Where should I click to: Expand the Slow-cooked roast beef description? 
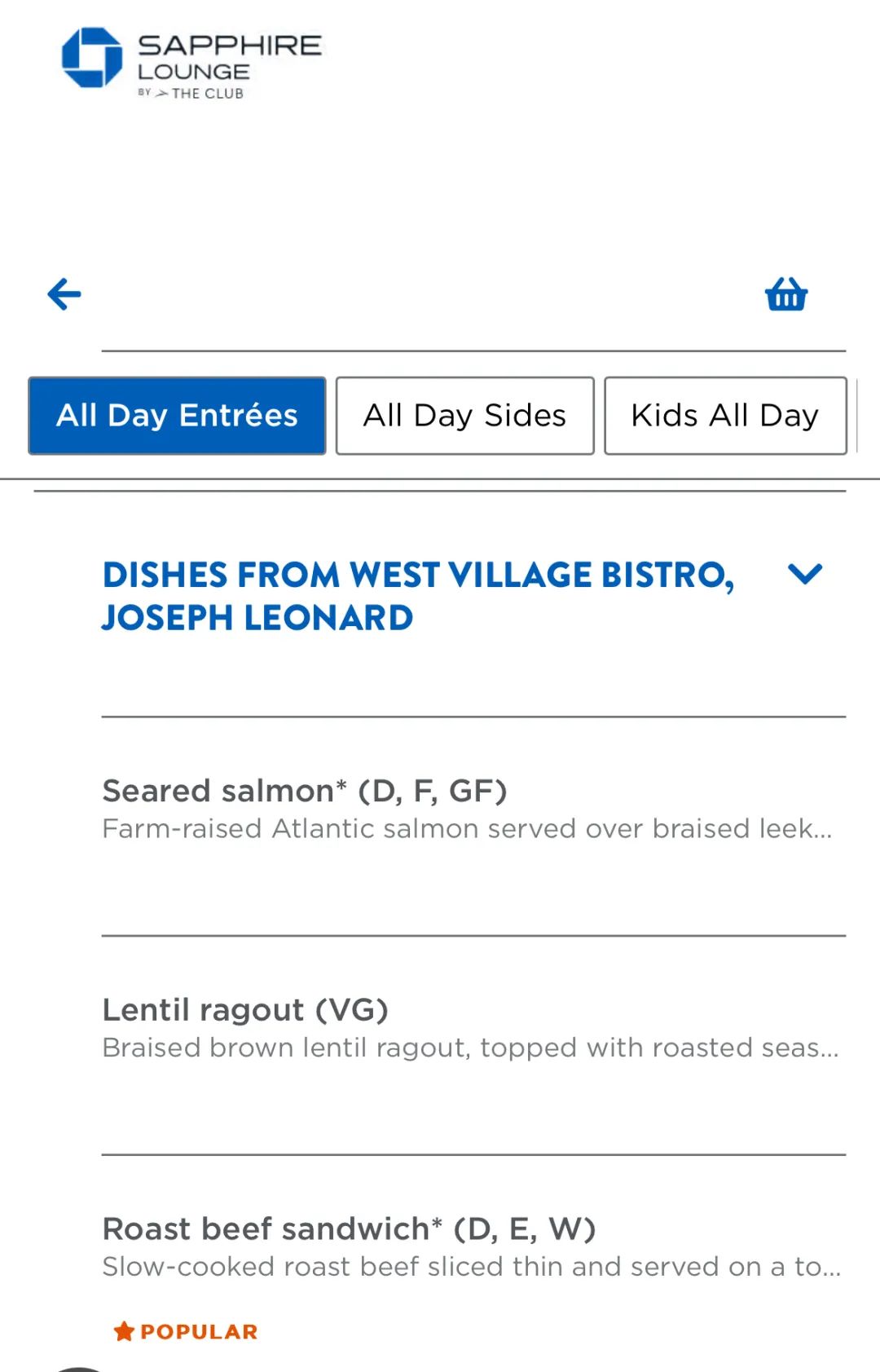click(x=471, y=1267)
